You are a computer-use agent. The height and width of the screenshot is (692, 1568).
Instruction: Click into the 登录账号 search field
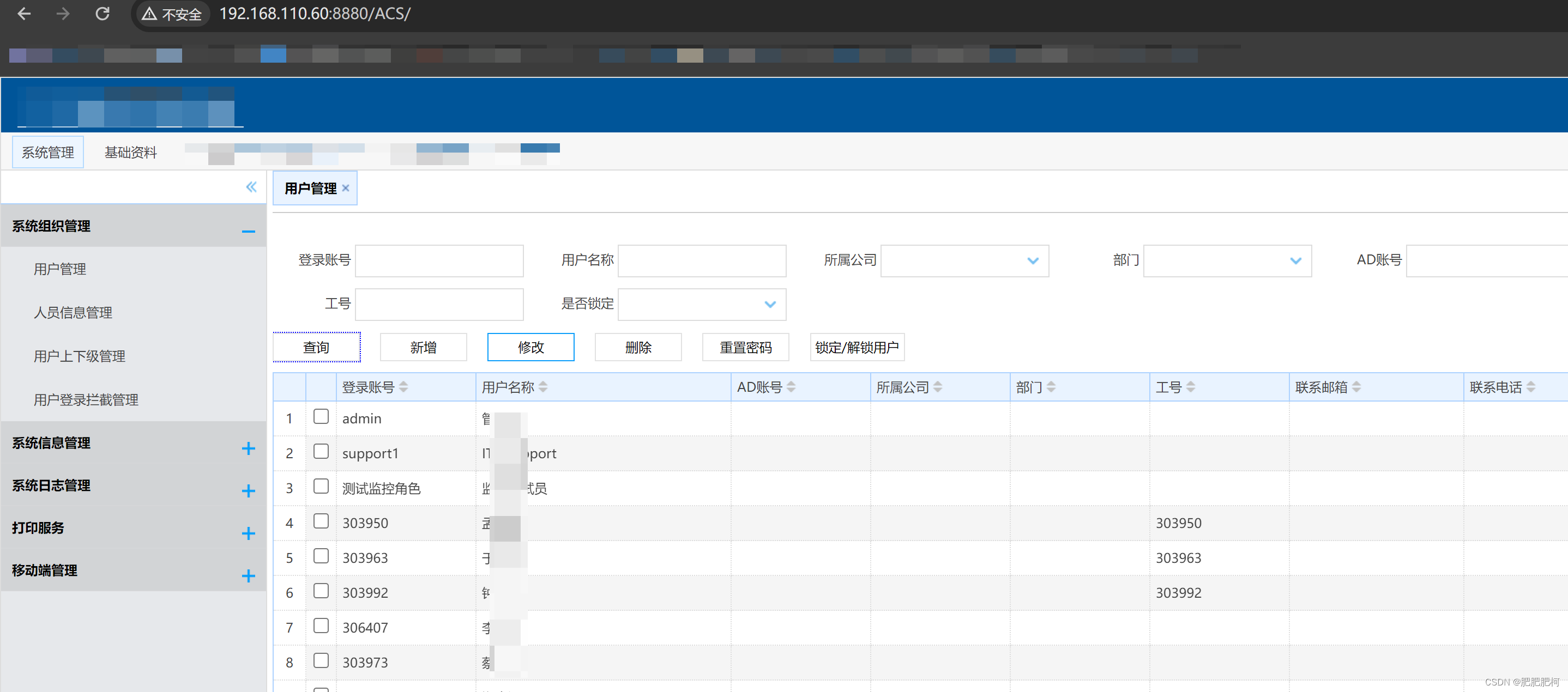point(439,261)
